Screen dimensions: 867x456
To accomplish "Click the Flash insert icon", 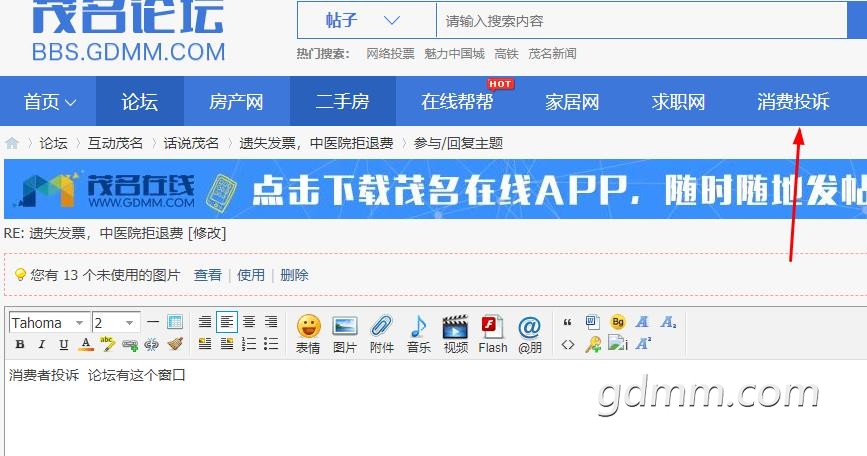I will coord(492,333).
